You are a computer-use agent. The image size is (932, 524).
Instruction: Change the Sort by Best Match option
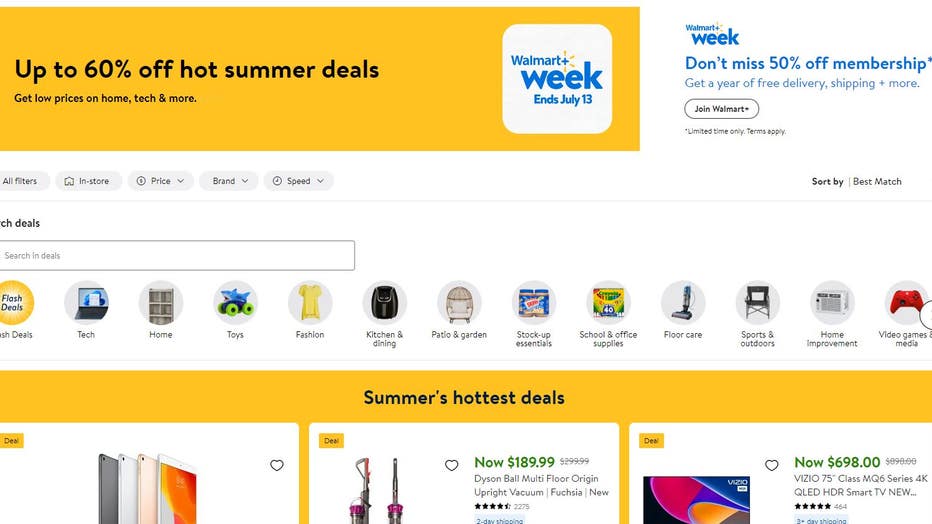pos(877,181)
